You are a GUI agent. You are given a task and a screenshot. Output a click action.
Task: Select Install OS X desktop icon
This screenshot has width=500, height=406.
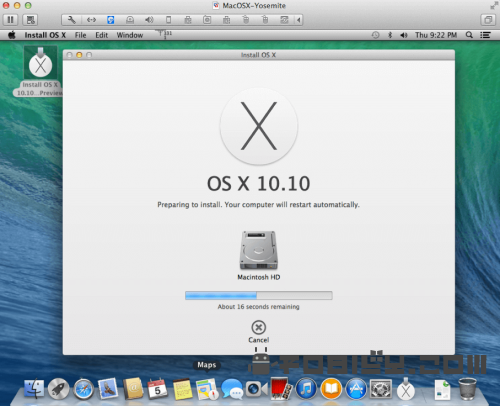[40, 71]
